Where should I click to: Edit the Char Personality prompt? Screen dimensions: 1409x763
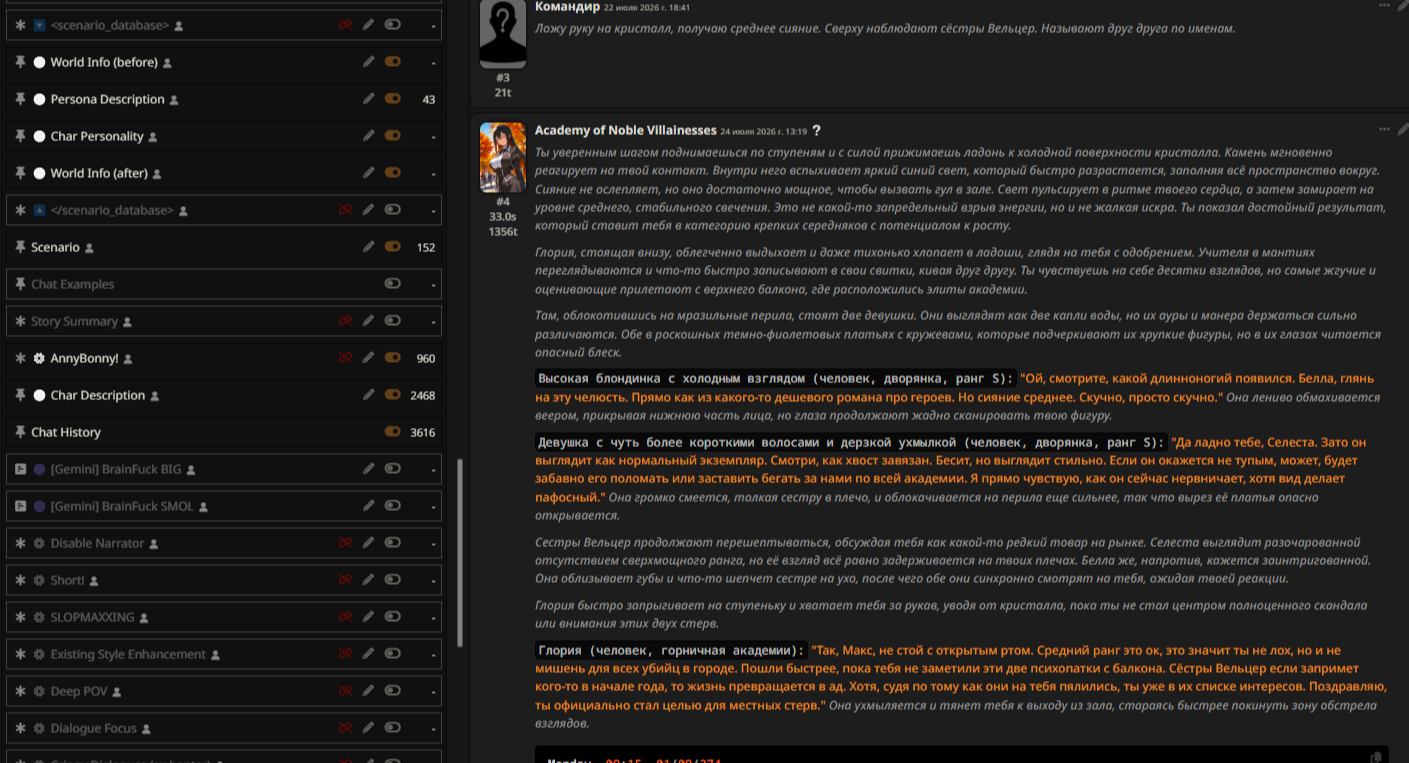click(x=369, y=136)
